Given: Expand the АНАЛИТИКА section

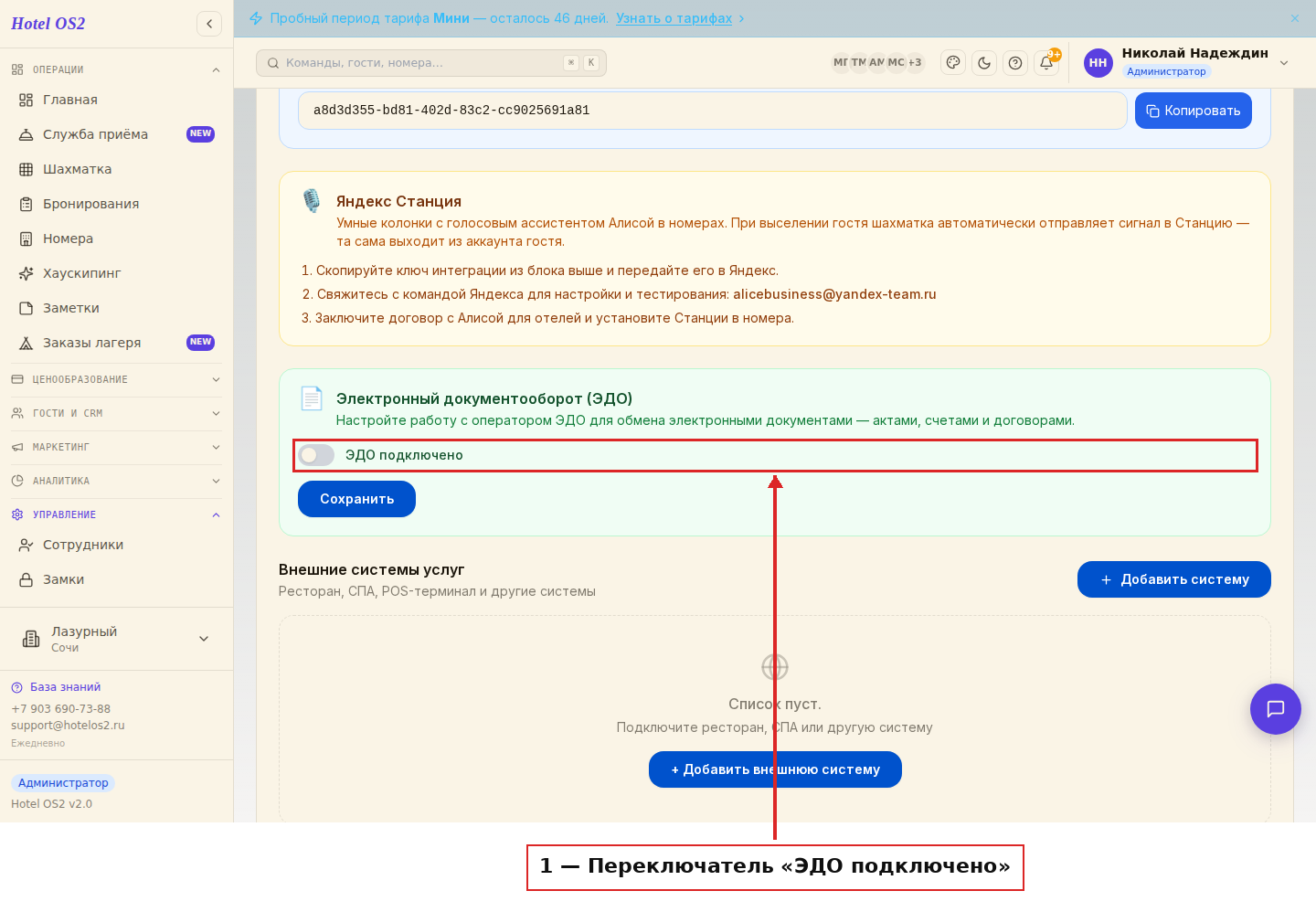Looking at the screenshot, I should [x=116, y=481].
